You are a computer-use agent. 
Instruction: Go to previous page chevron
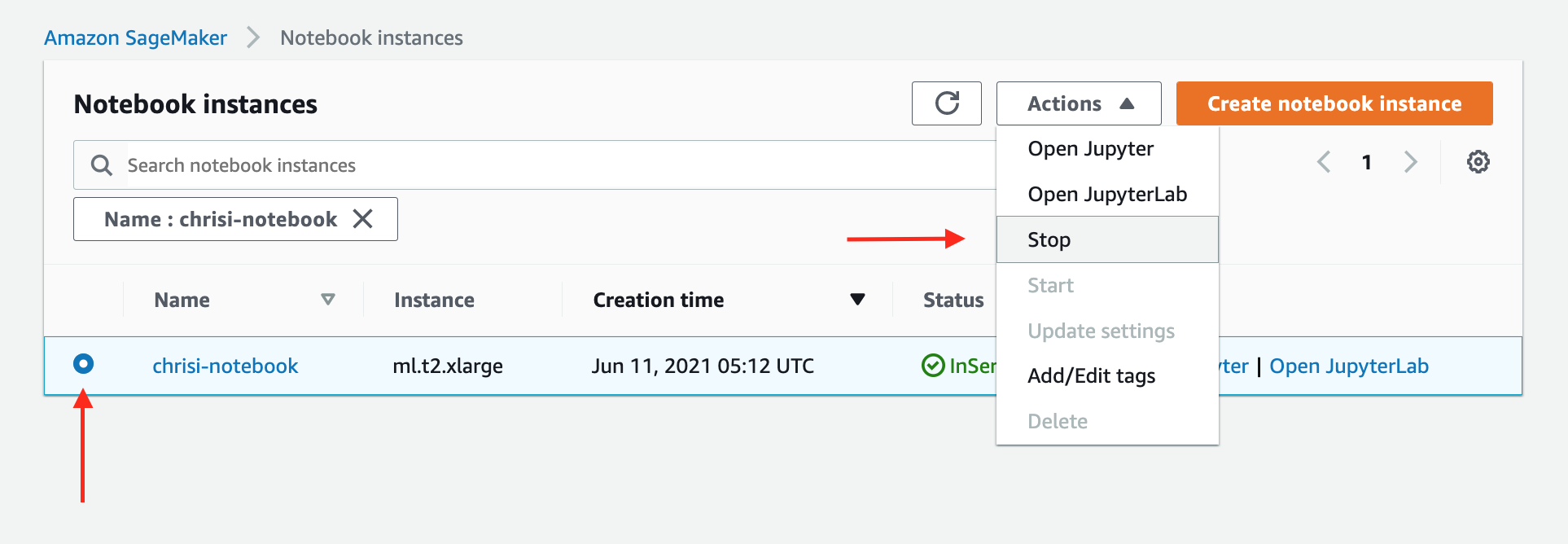click(x=1325, y=162)
